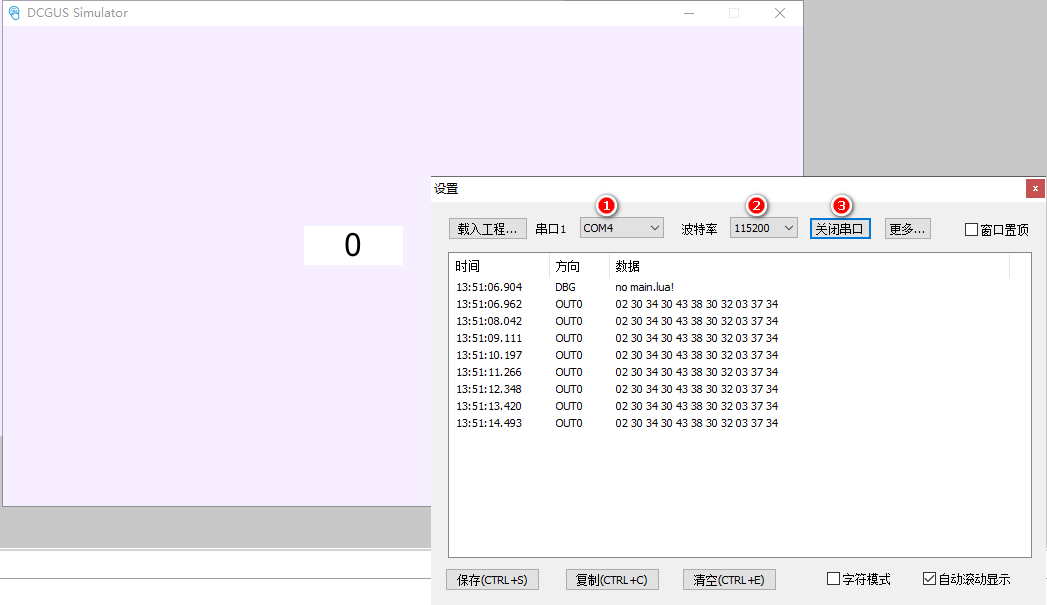Click the 复制(CTRL+C) copy button

tap(612, 580)
